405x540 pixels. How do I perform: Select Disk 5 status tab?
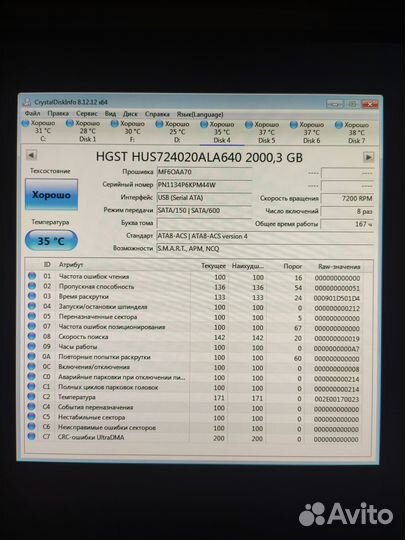tap(262, 133)
